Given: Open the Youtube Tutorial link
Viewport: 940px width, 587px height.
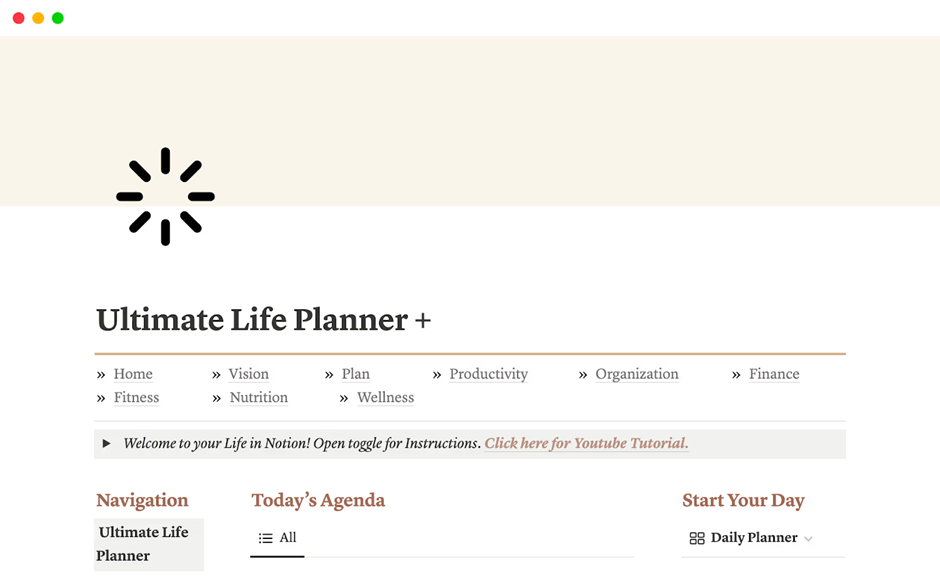Looking at the screenshot, I should click(586, 443).
